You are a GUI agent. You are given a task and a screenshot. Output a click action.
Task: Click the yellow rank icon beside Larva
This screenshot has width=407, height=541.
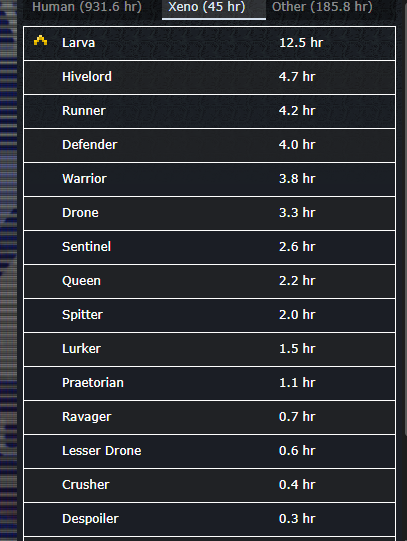click(40, 40)
